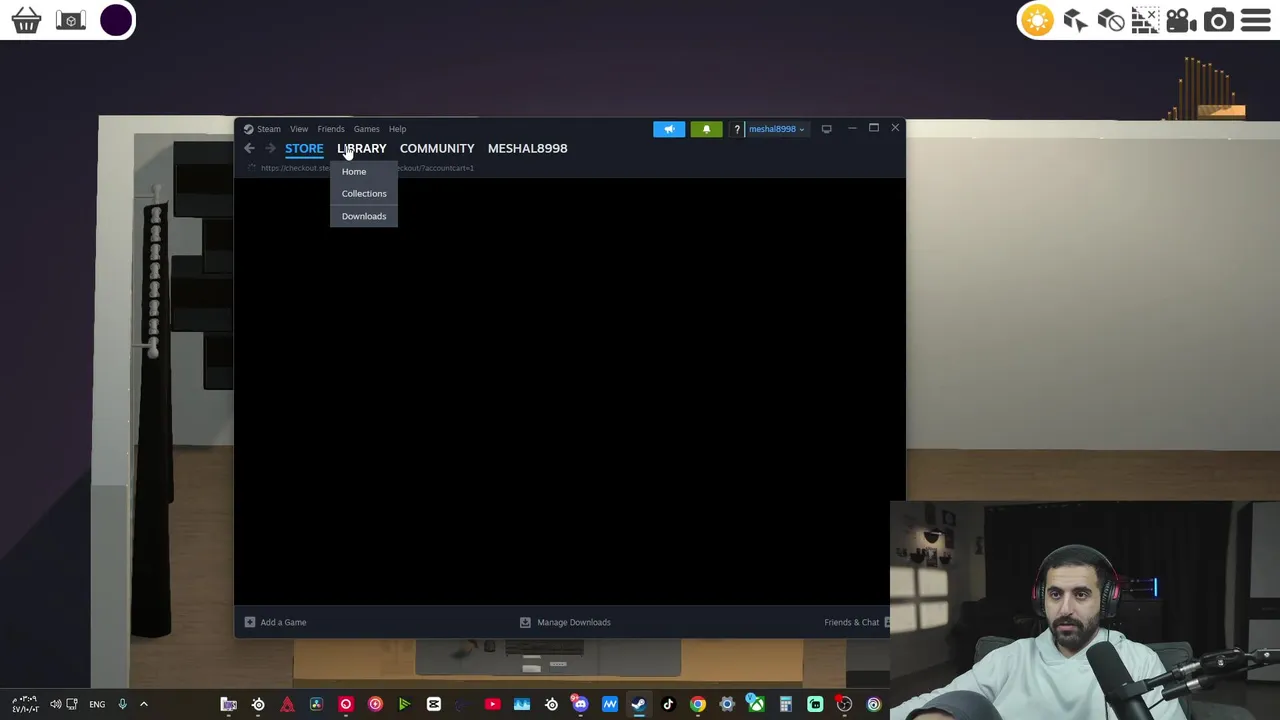
Task: Toggle the wall cutaway brick icon
Action: (1146, 20)
